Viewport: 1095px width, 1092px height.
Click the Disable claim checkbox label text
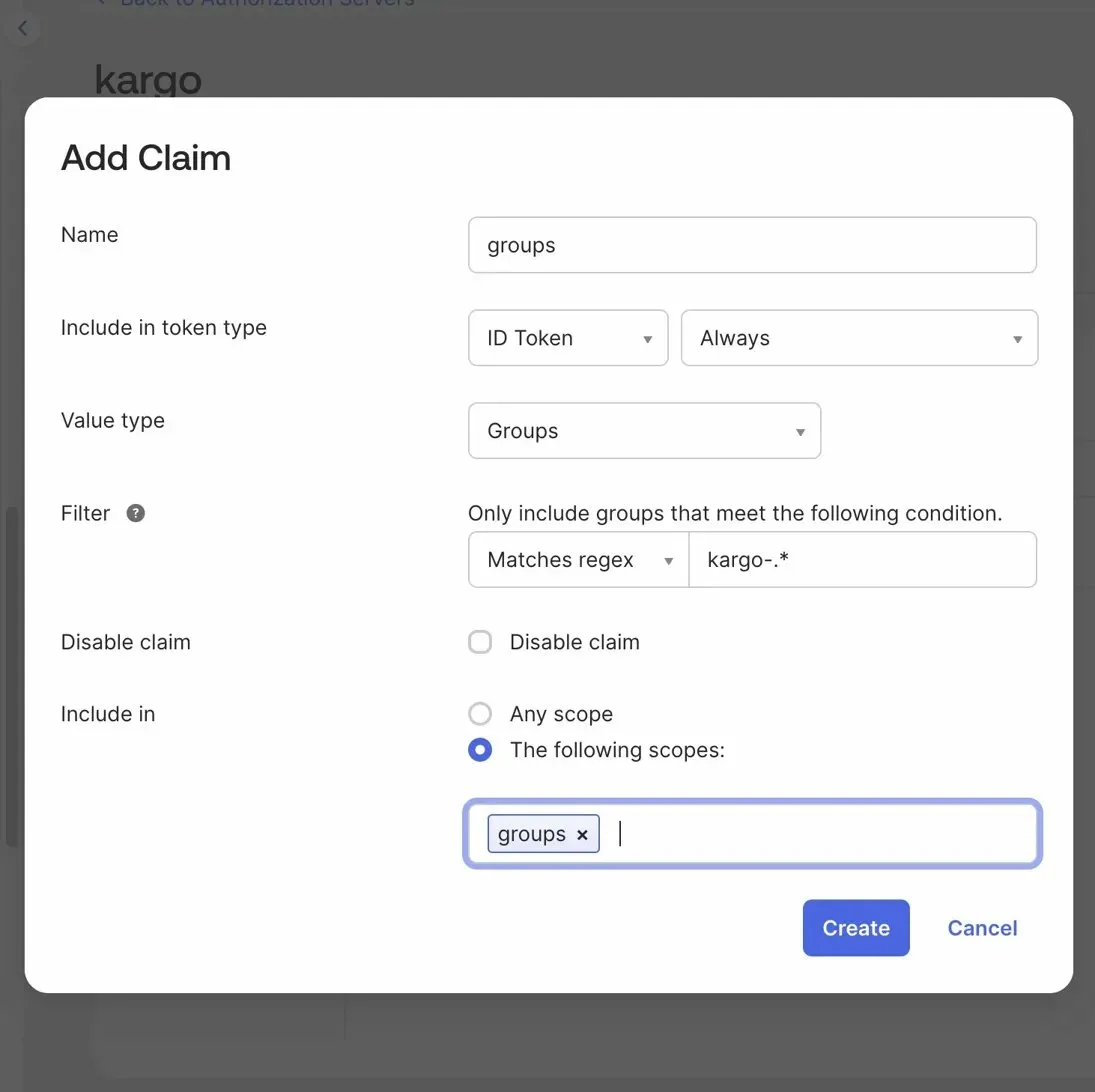pos(574,642)
